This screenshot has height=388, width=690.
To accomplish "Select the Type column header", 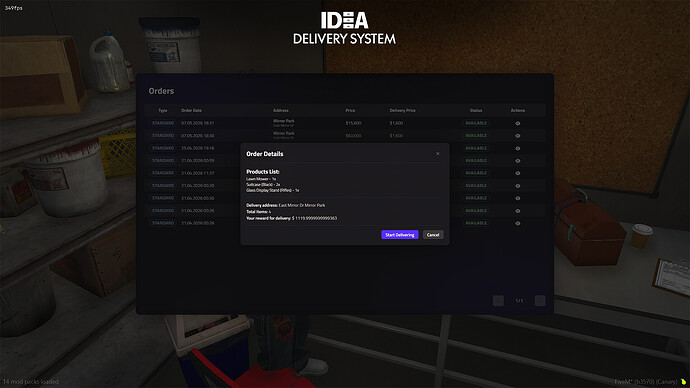I will tap(162, 110).
